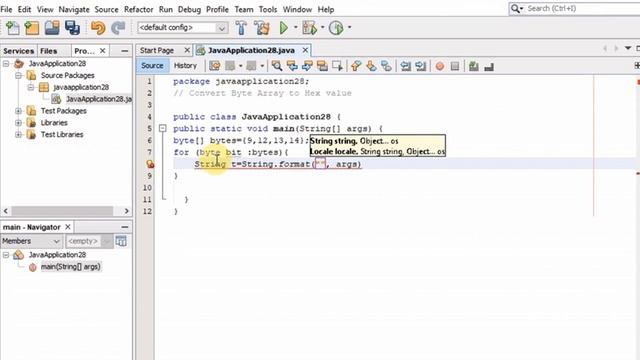Click the Shift Line Left icon
Image resolution: width=640 pixels, height=360 pixels.
[405, 66]
